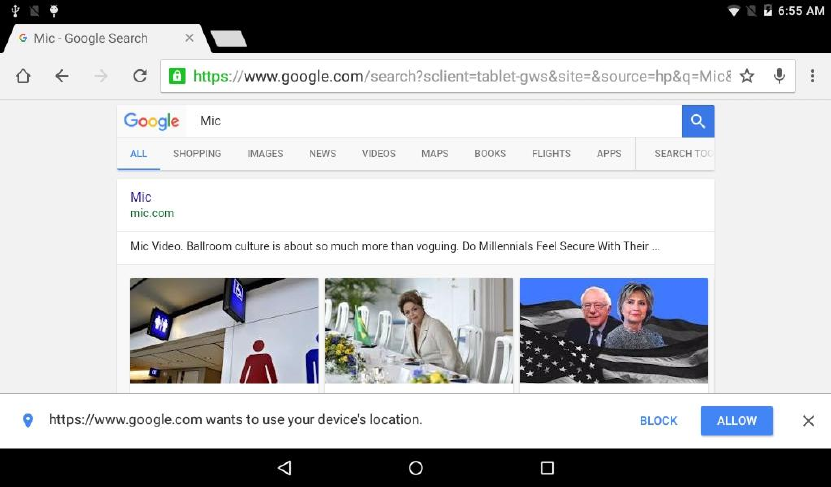831x487 pixels.
Task: Tap Android back navigation button
Action: point(285,467)
